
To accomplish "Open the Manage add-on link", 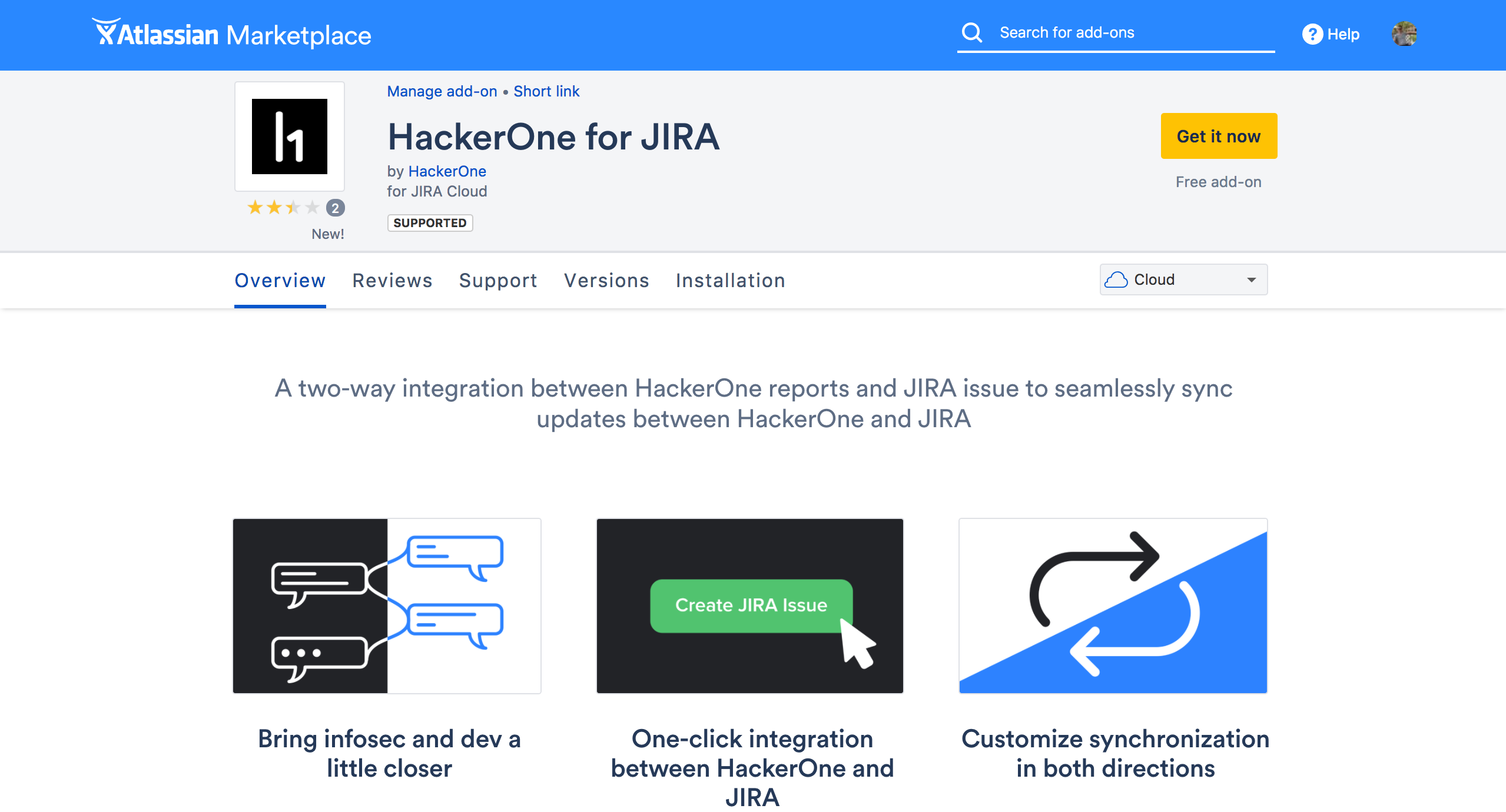I will 442,91.
